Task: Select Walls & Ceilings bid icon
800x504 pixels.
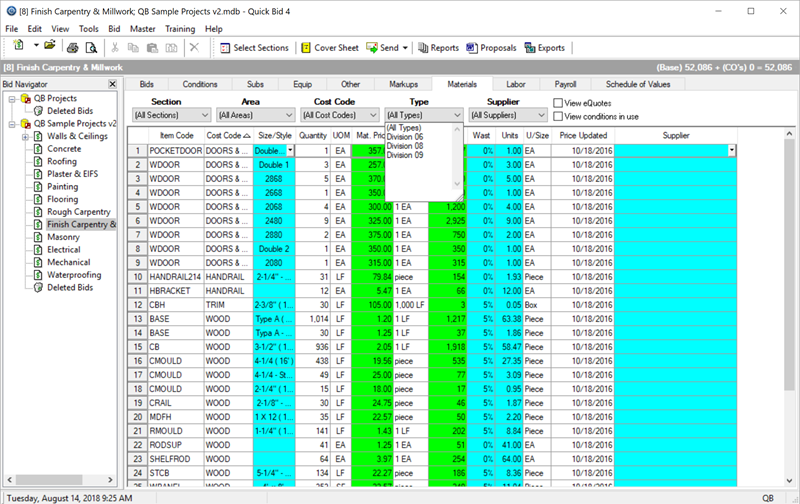Action: pyautogui.click(x=38, y=136)
